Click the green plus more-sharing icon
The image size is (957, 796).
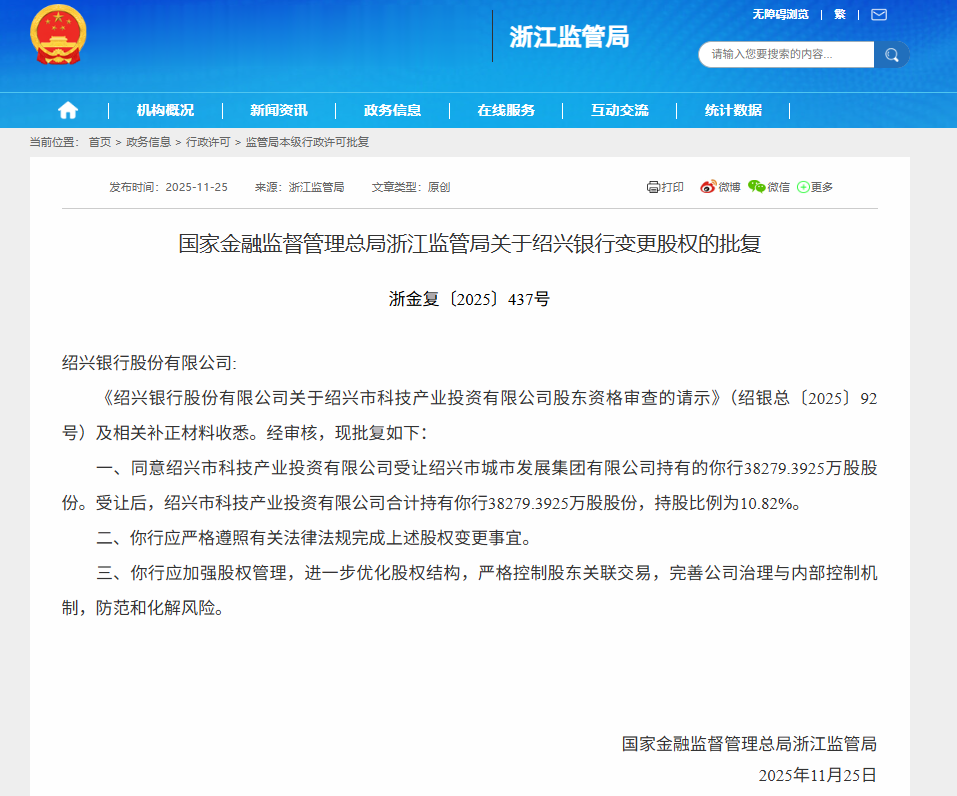tap(803, 187)
